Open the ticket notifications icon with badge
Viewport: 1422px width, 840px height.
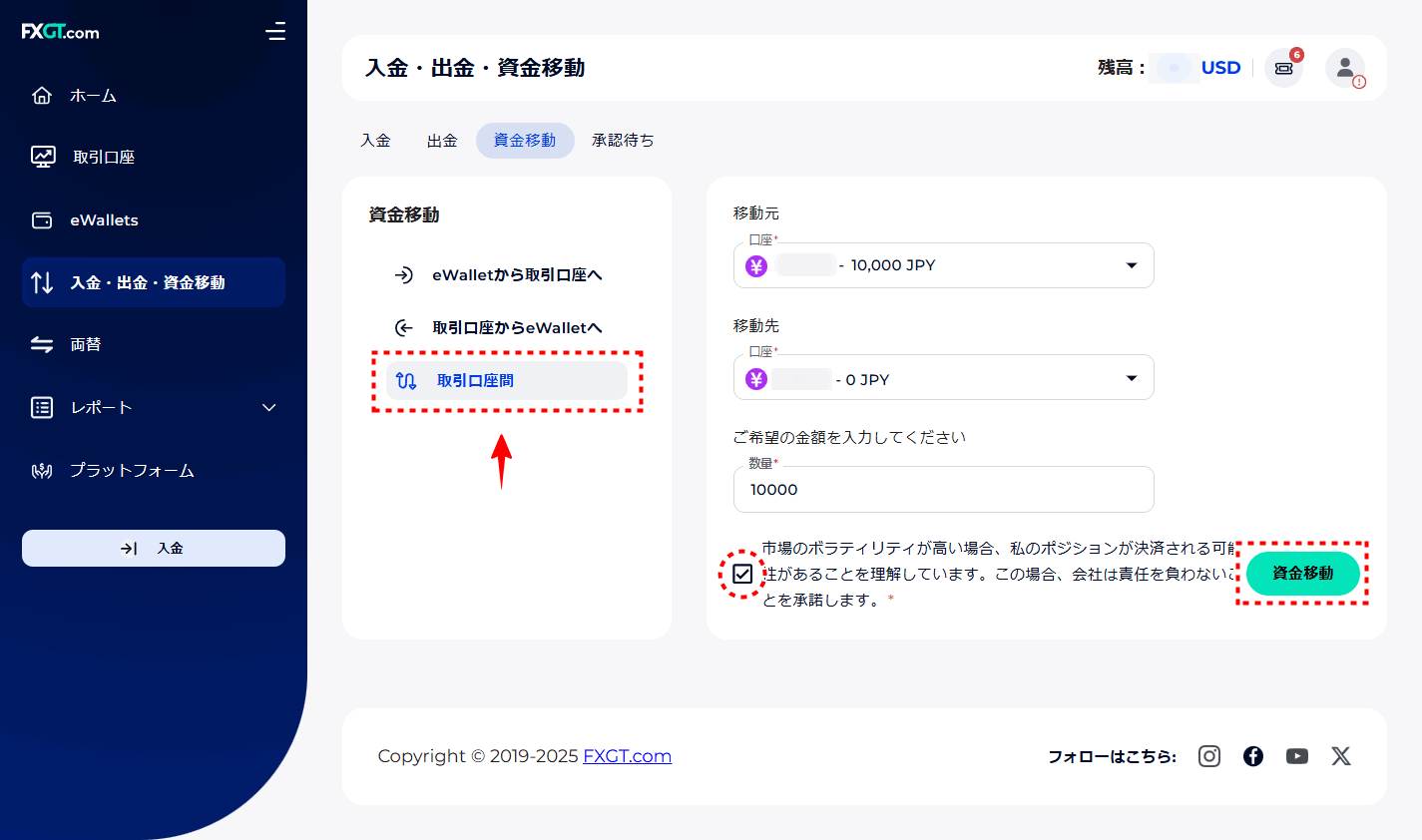tap(1284, 68)
